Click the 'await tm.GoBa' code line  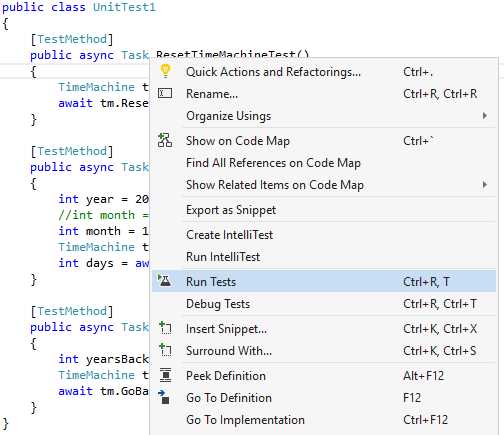click(x=103, y=391)
